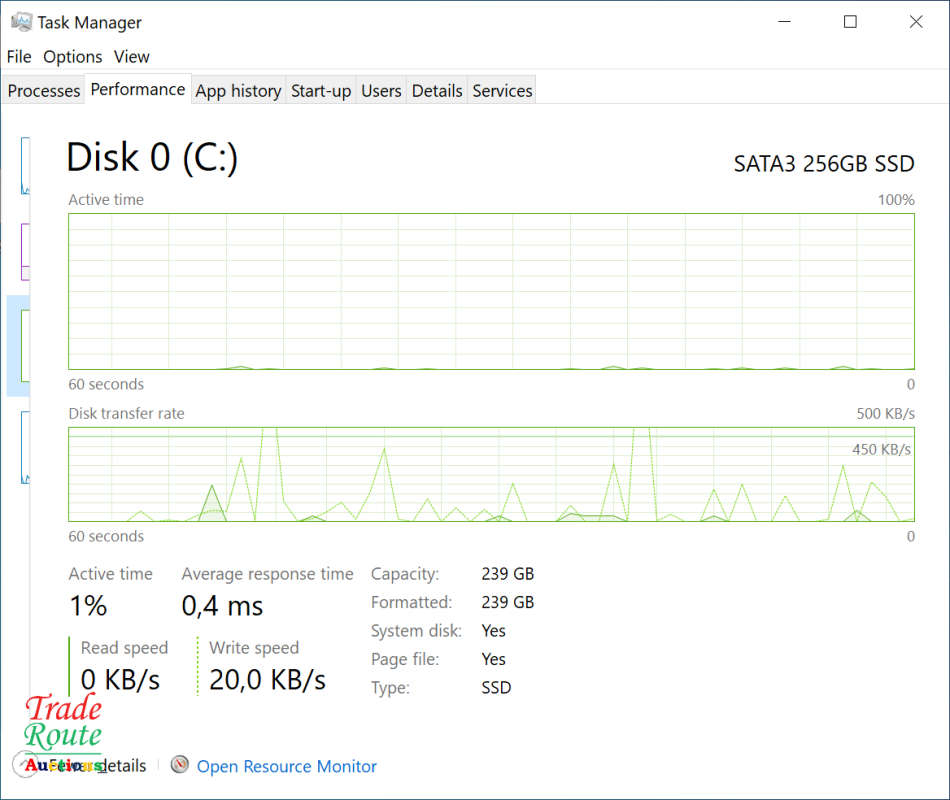
Task: Open the Details tab
Action: 437,91
